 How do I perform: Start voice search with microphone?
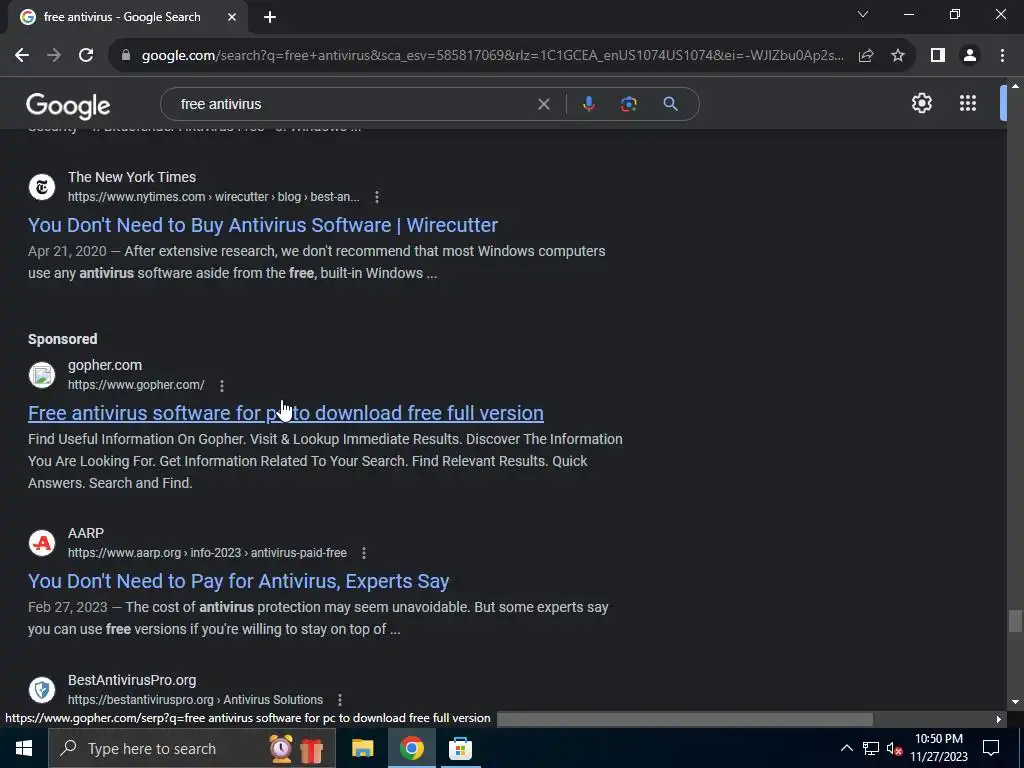coord(588,104)
